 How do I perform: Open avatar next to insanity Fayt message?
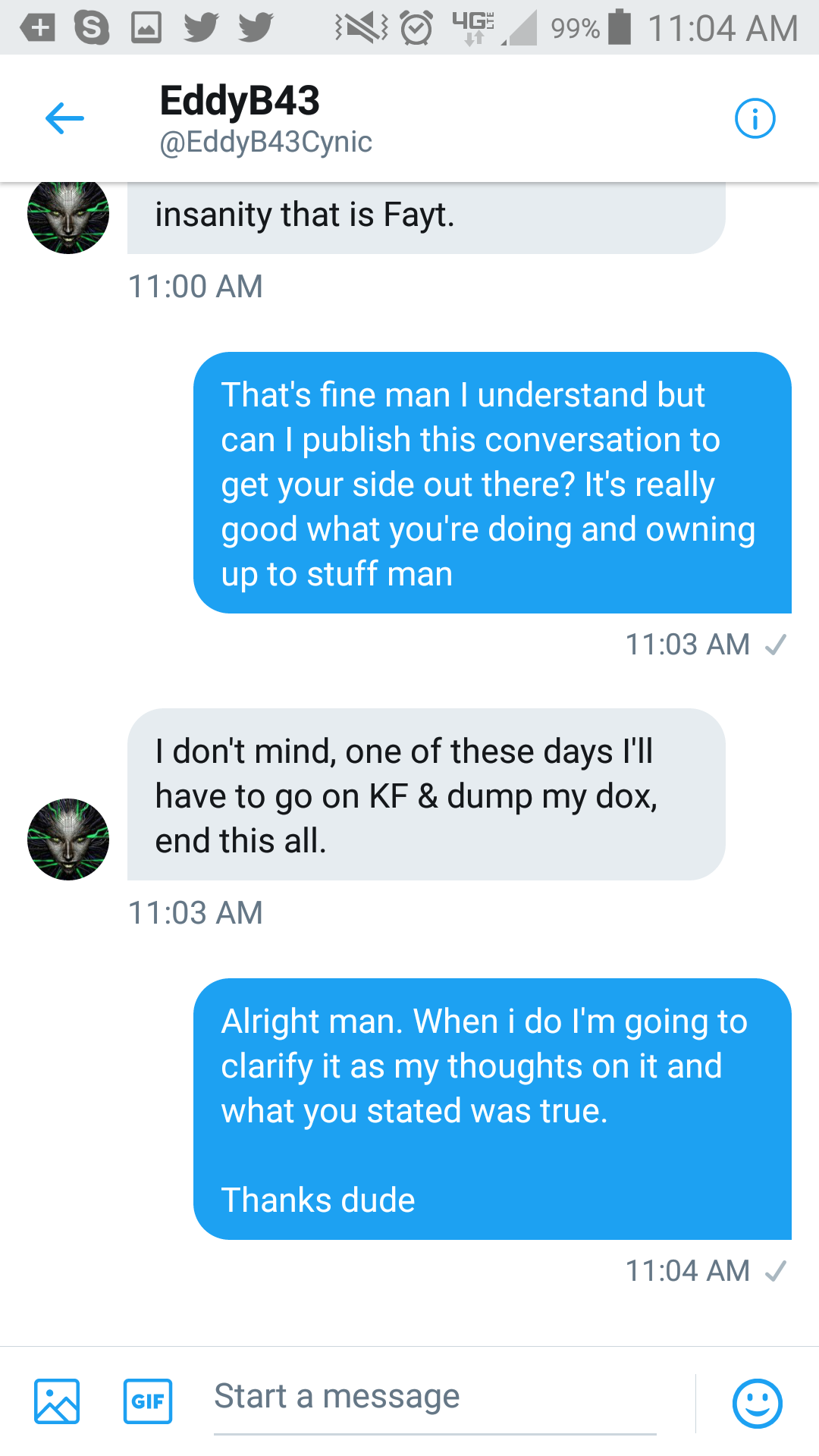[68, 216]
